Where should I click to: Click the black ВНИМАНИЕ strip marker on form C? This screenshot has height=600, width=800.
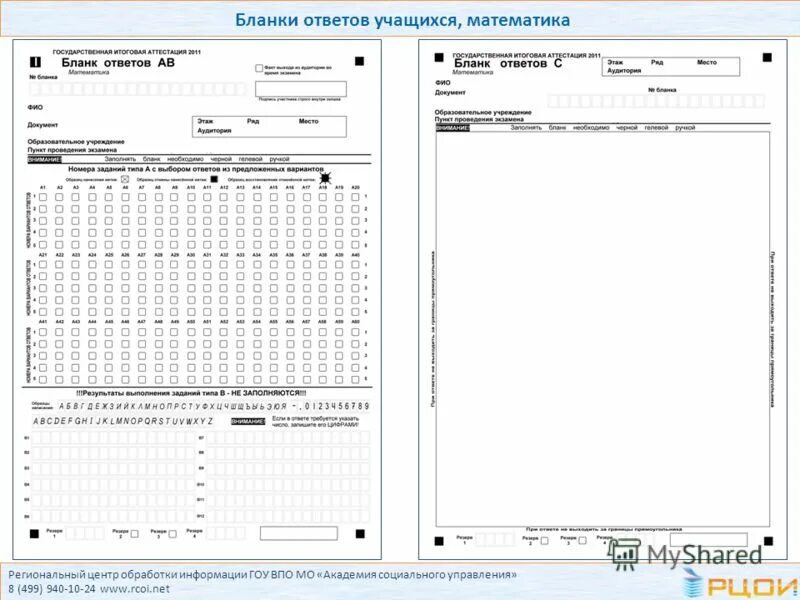(451, 125)
